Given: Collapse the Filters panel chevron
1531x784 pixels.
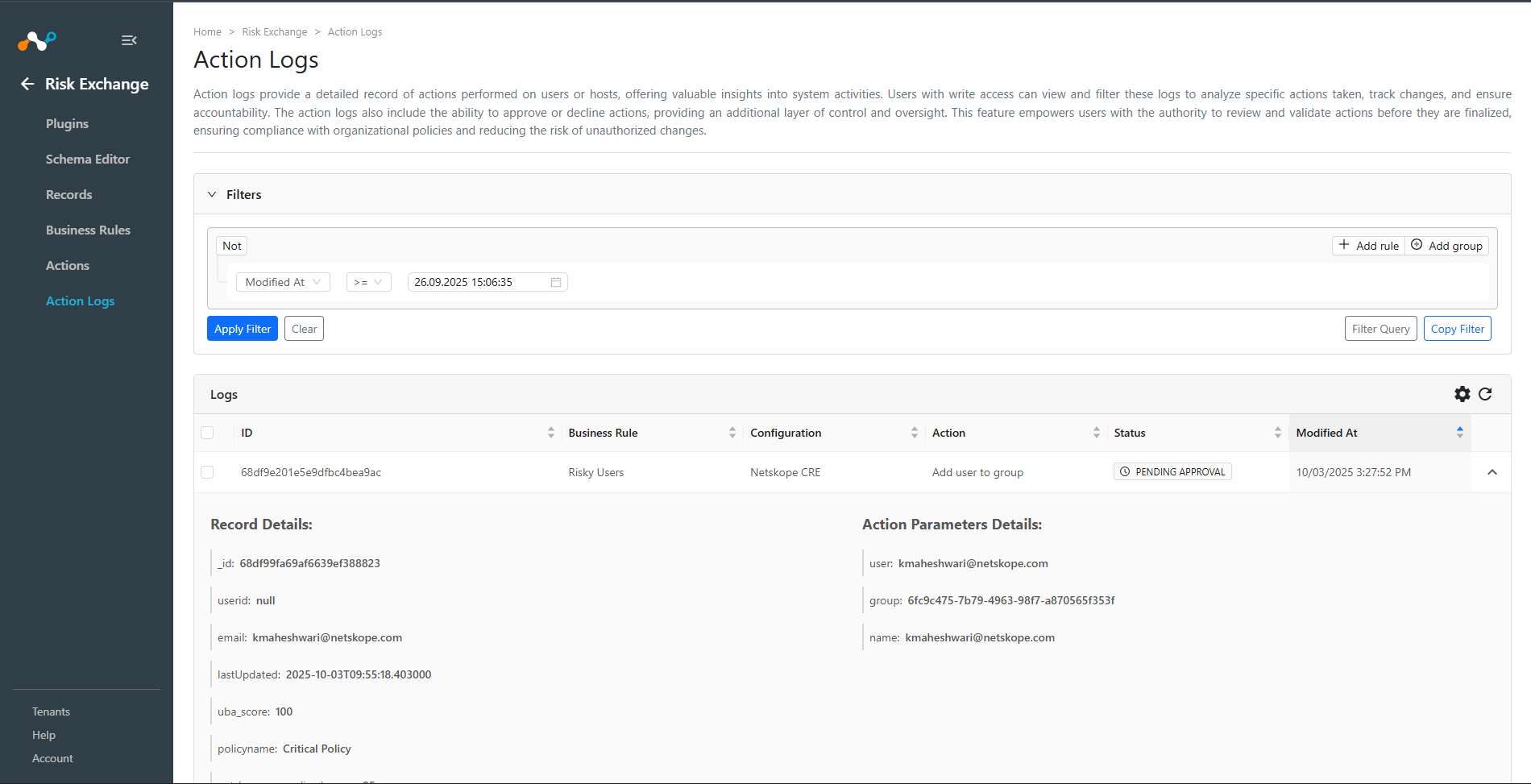Looking at the screenshot, I should click(212, 194).
